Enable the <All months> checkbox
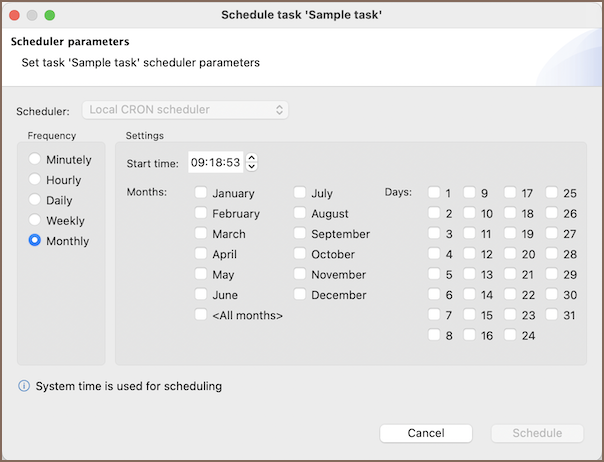The image size is (604, 462). click(x=202, y=315)
